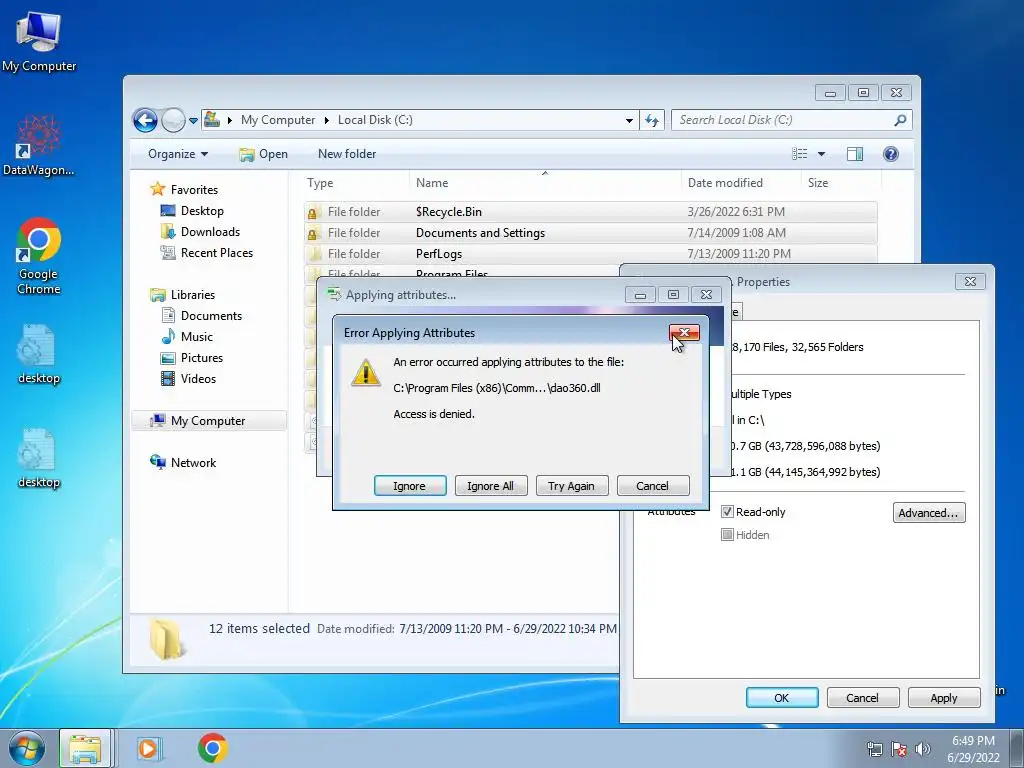Expand breadcrumb arrow after My Computer
The width and height of the screenshot is (1024, 768).
coord(327,120)
